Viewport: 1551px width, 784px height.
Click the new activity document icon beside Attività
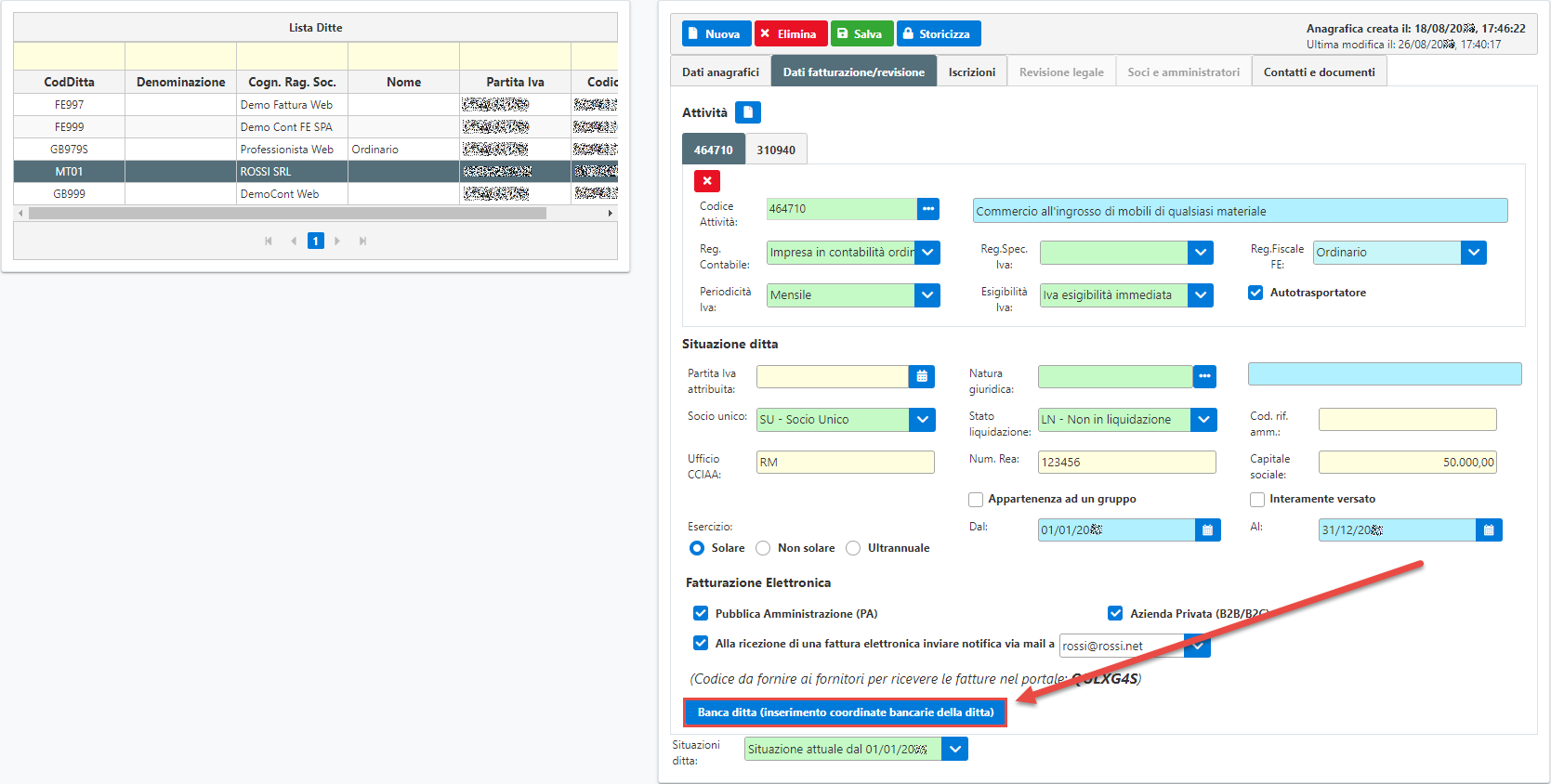(x=747, y=112)
